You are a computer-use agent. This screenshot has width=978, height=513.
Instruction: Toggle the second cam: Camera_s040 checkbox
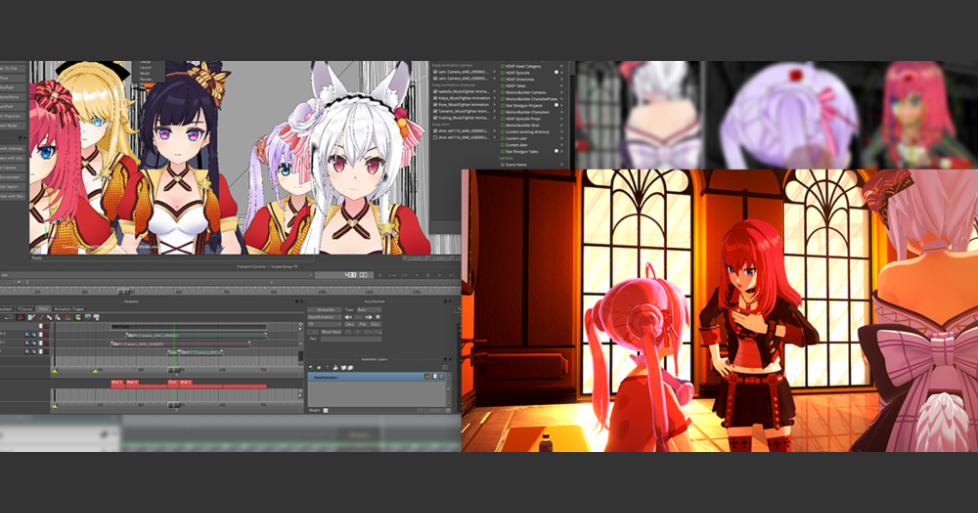[435, 79]
